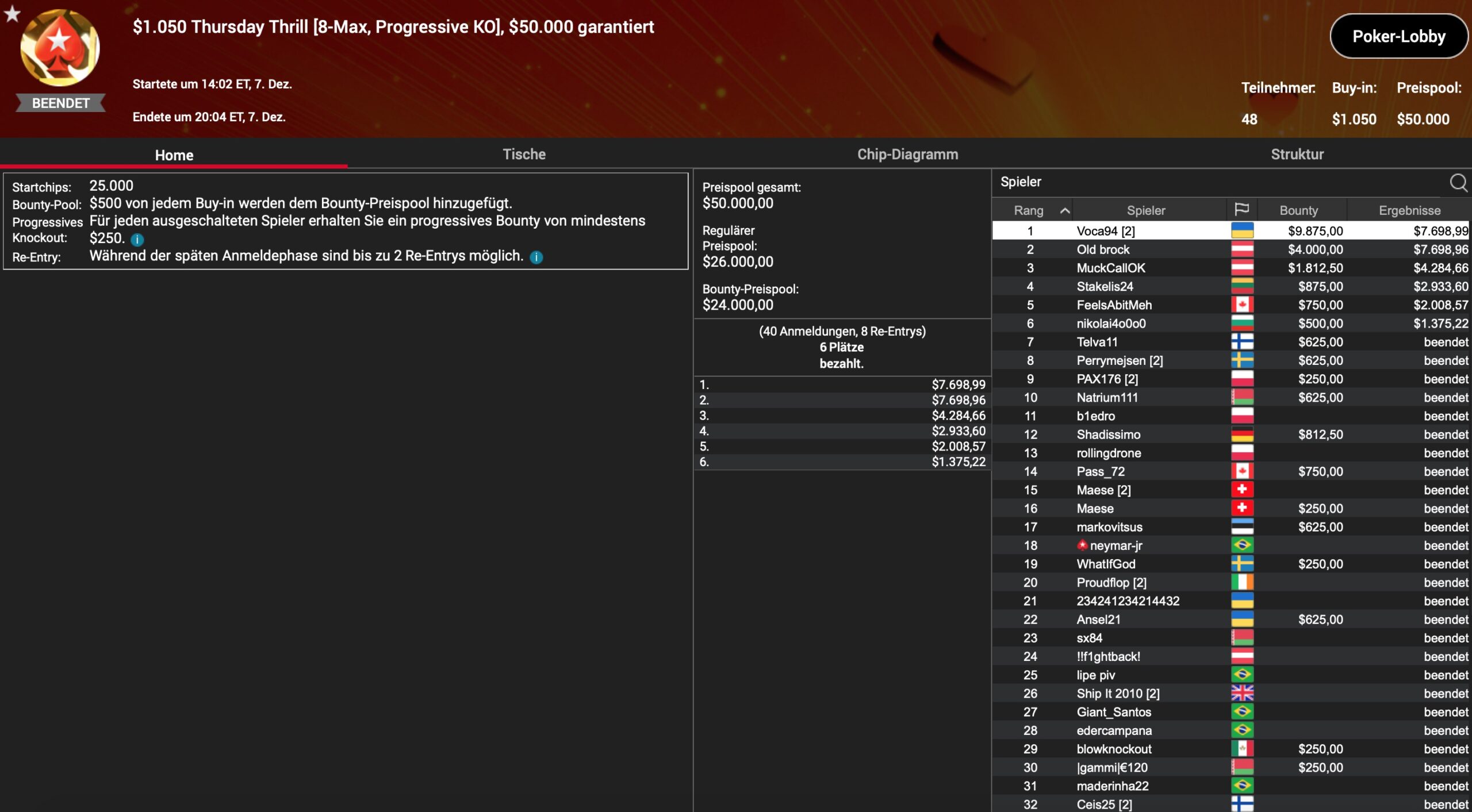Sort by the Spieler column header

tap(1145, 210)
